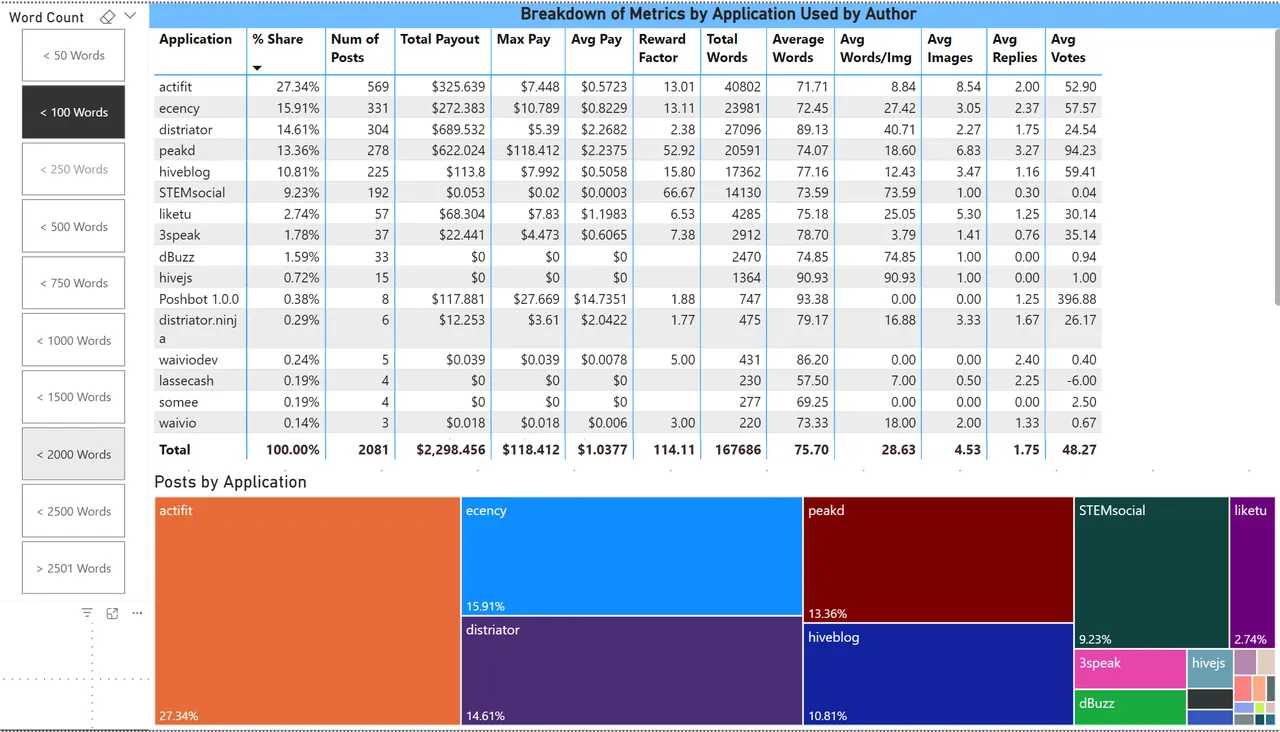Sort by the Avg Words/Img column header

pyautogui.click(x=876, y=48)
